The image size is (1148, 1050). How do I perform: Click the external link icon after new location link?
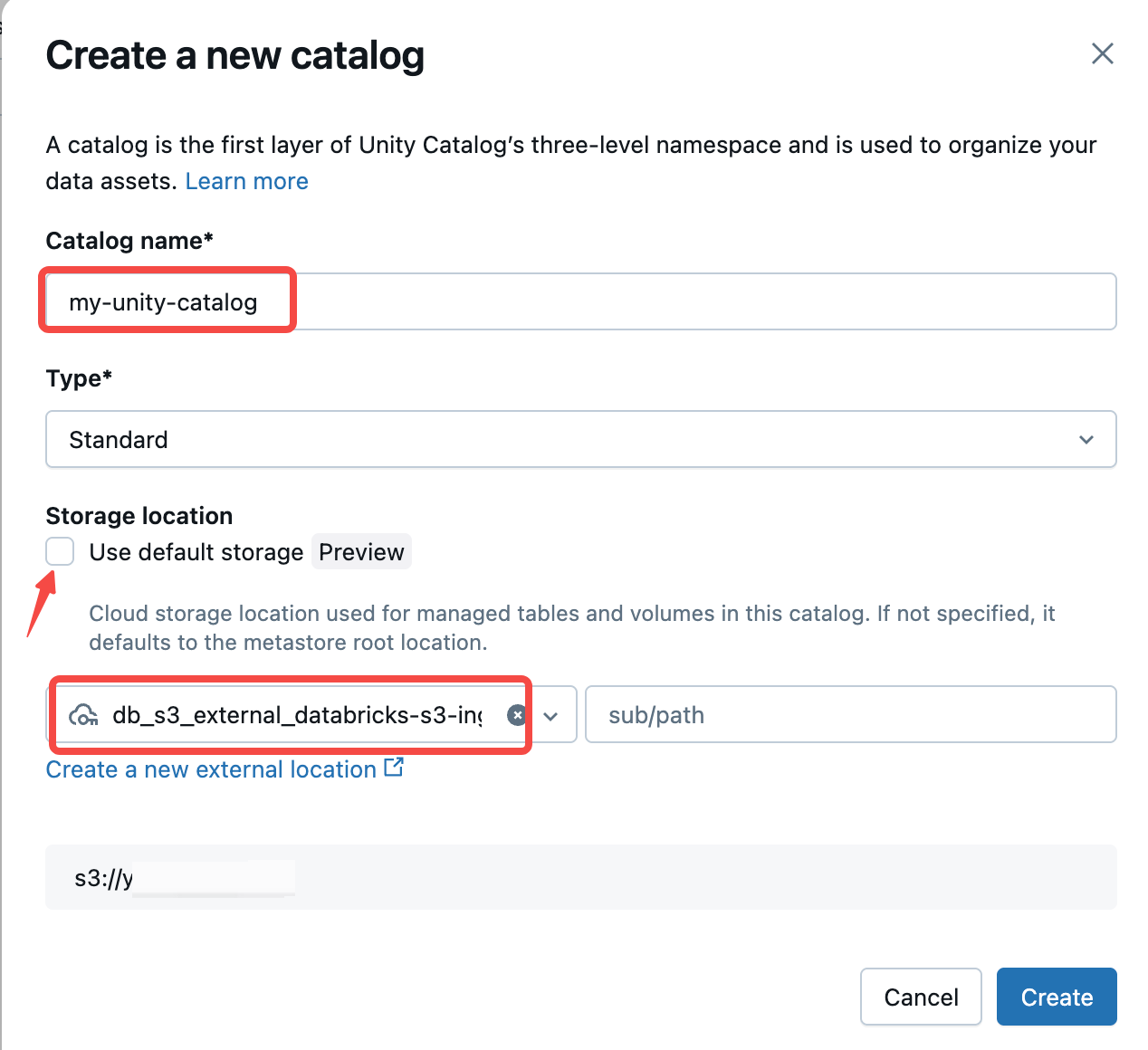394,767
